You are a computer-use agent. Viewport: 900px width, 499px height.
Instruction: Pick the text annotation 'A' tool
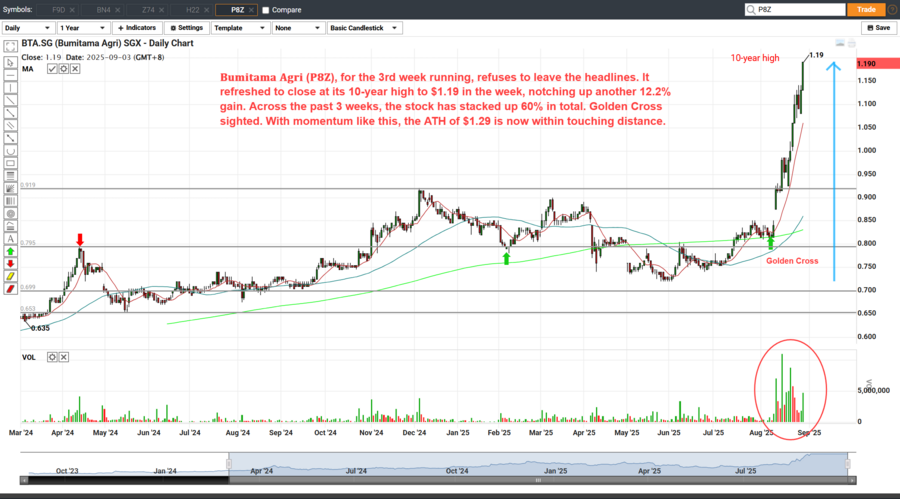(10, 239)
